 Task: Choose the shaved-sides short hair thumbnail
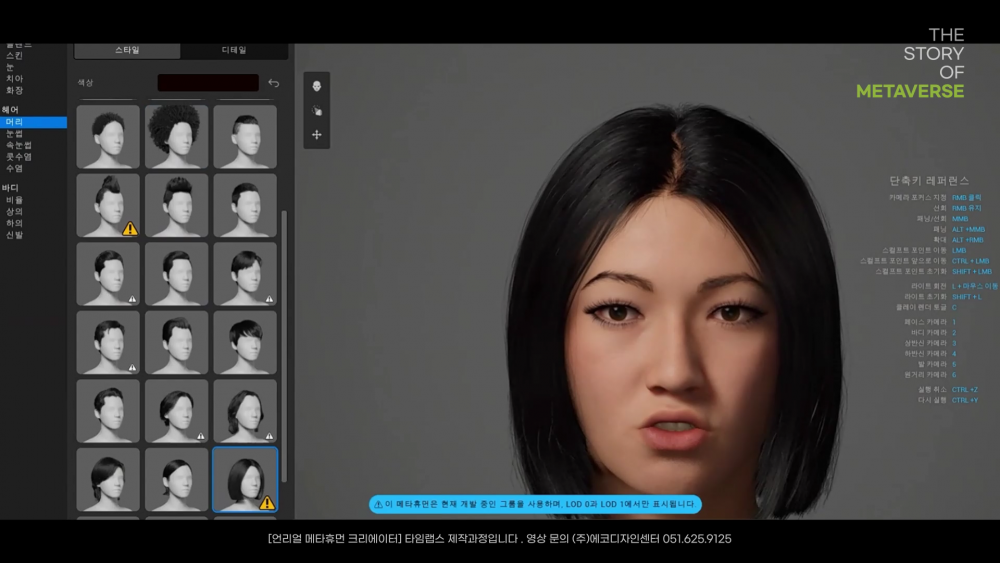click(x=245, y=137)
